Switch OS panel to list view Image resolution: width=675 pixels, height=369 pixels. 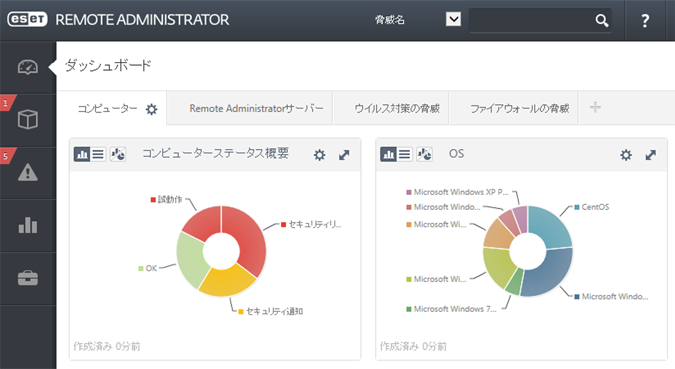pyautogui.click(x=405, y=154)
